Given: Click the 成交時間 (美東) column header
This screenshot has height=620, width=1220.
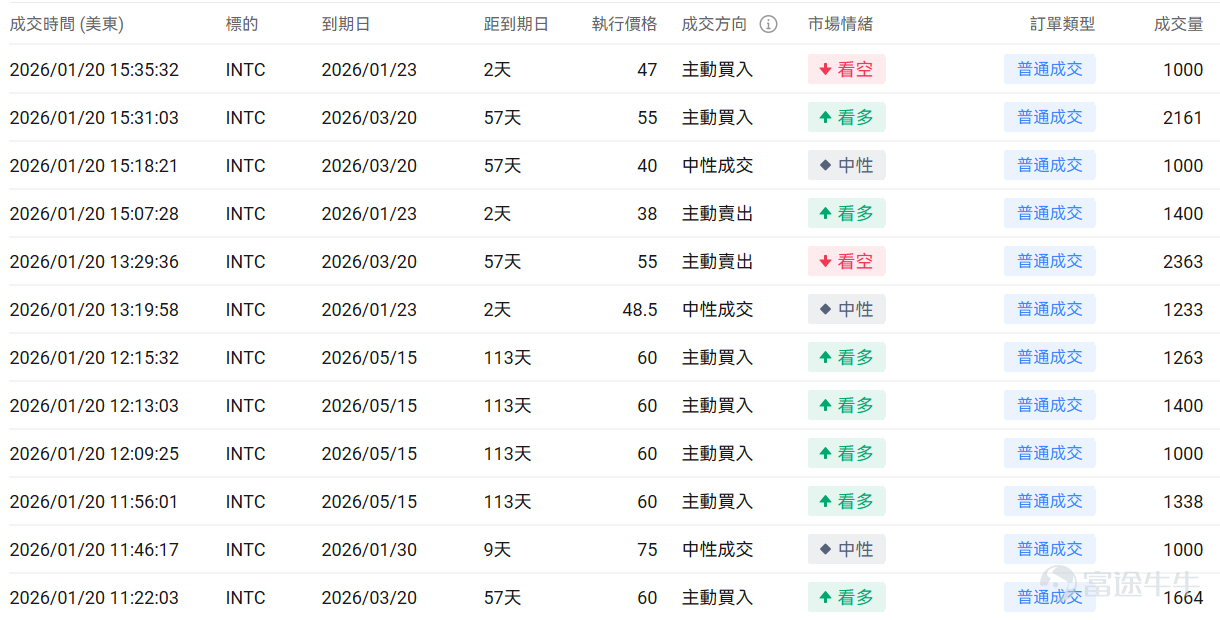Looking at the screenshot, I should (67, 24).
